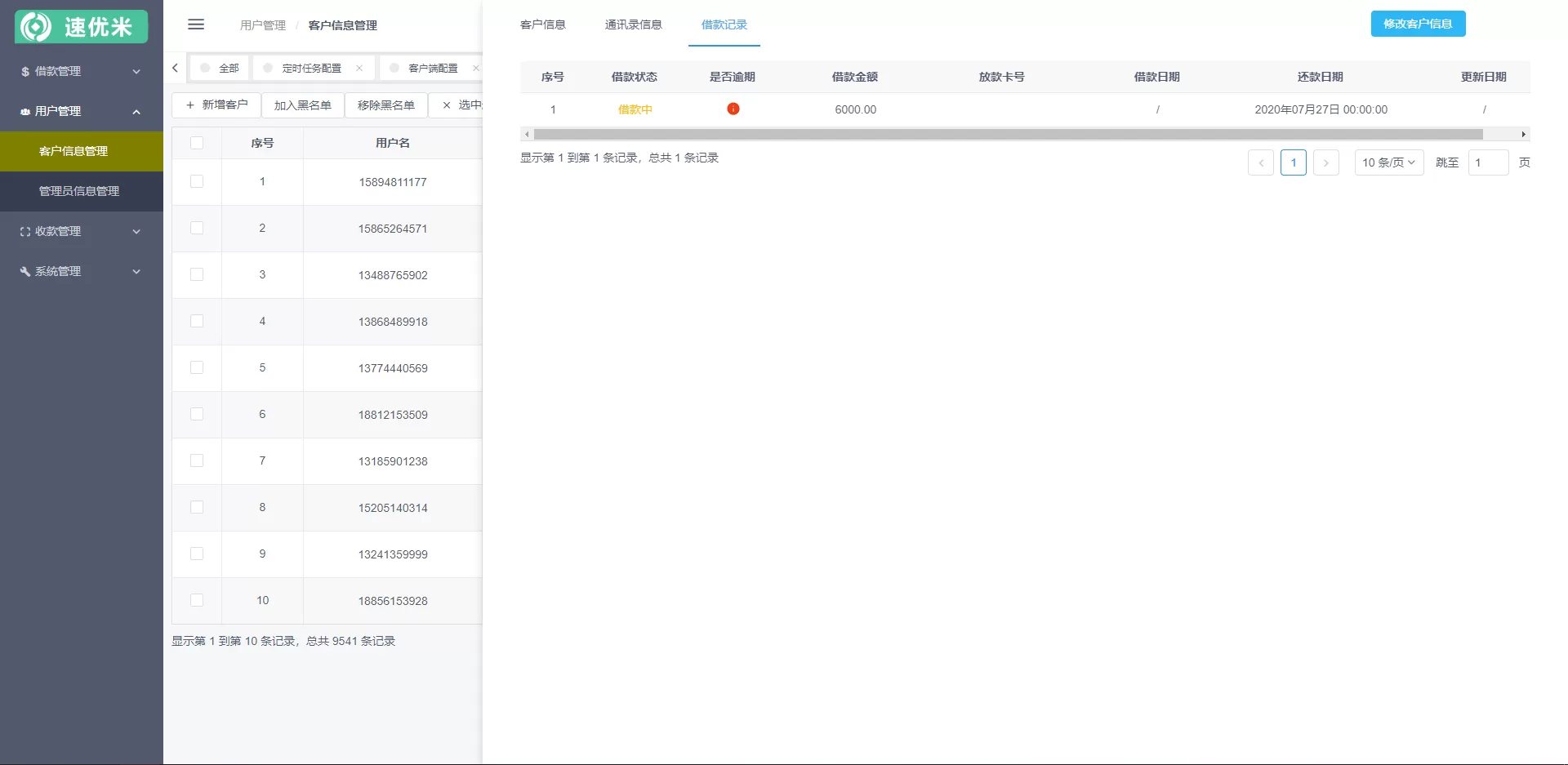
Task: Click the 新增客户 button
Action: point(216,105)
